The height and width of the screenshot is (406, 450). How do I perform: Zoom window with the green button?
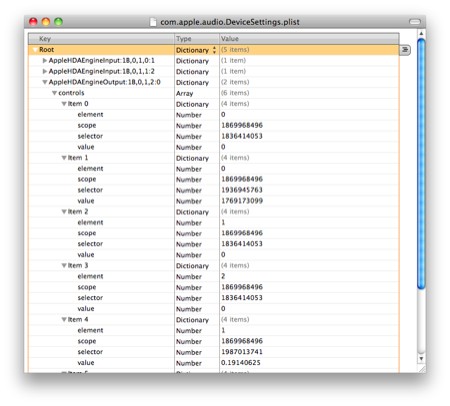[x=58, y=22]
